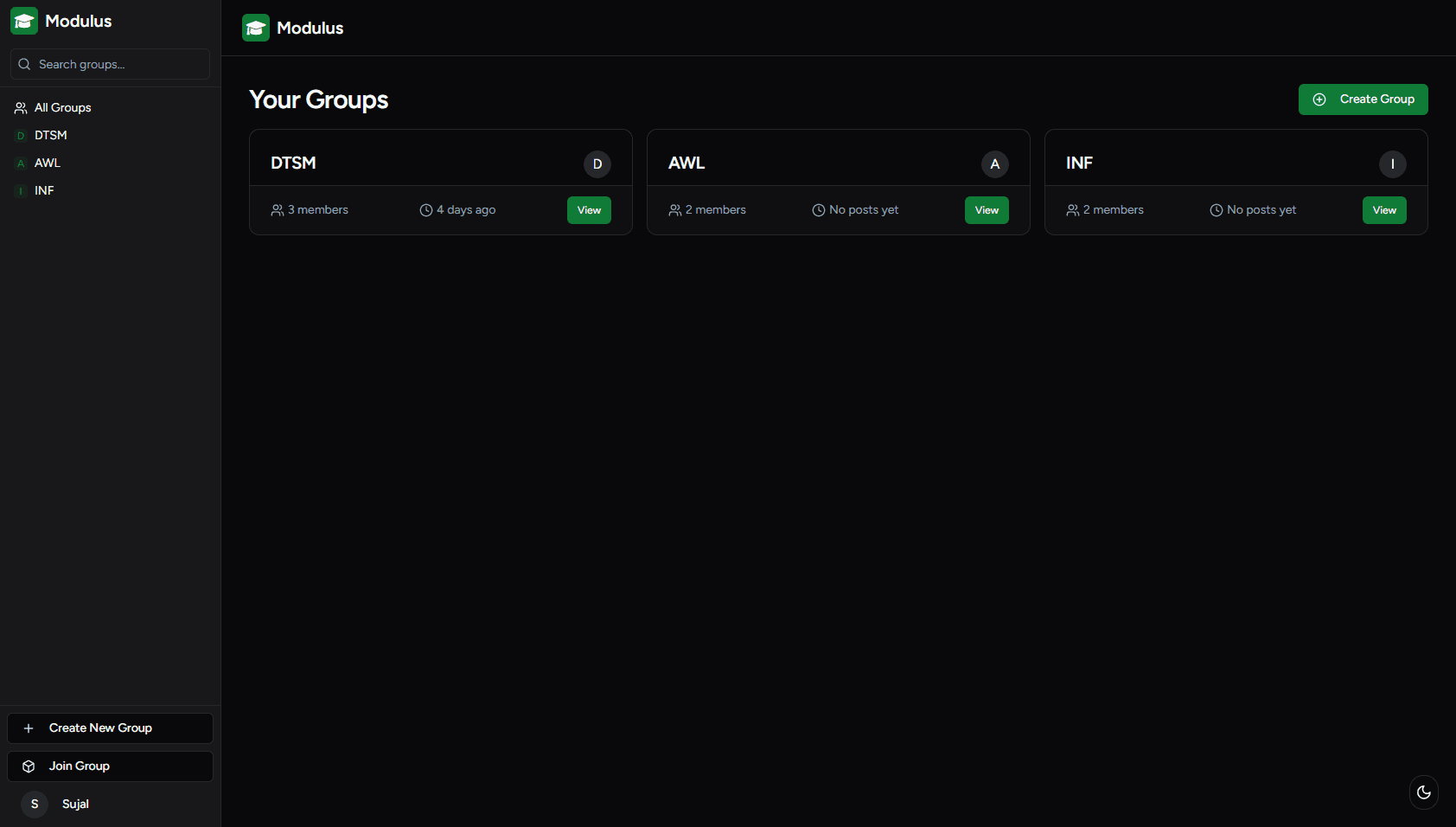Open INF group from the sidebar list
Viewport: 1456px width, 827px height.
pyautogui.click(x=44, y=190)
